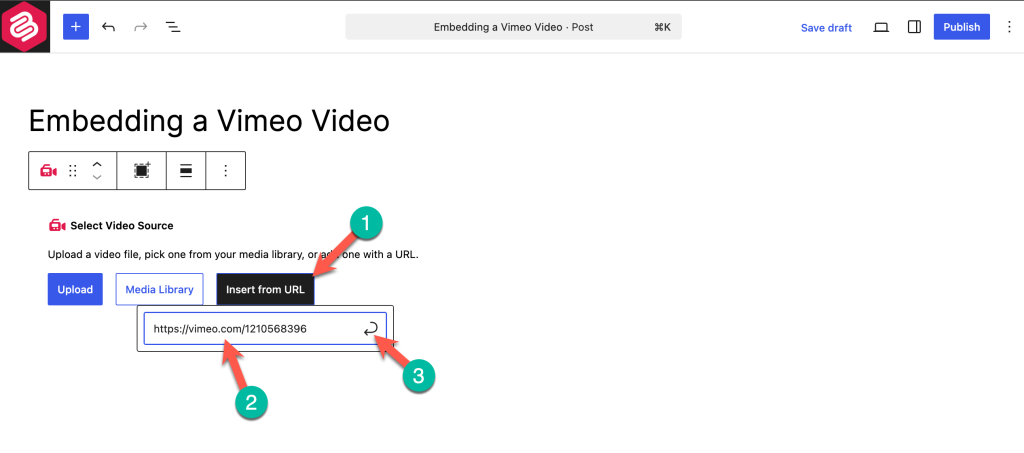Publish the post
Image resolution: width=1024 pixels, height=453 pixels.
click(961, 27)
